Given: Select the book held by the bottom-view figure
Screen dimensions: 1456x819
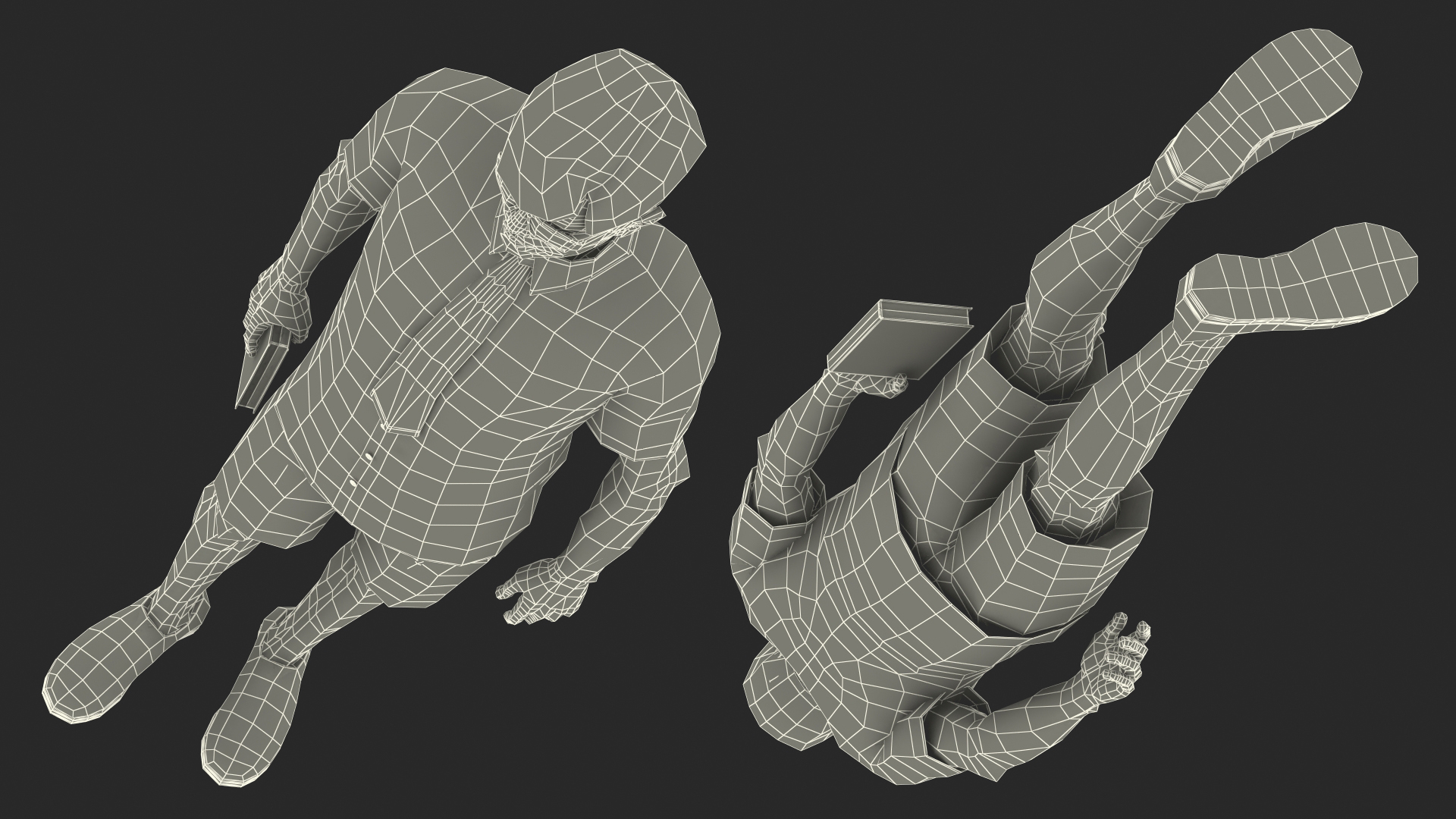Looking at the screenshot, I should click(x=899, y=340).
